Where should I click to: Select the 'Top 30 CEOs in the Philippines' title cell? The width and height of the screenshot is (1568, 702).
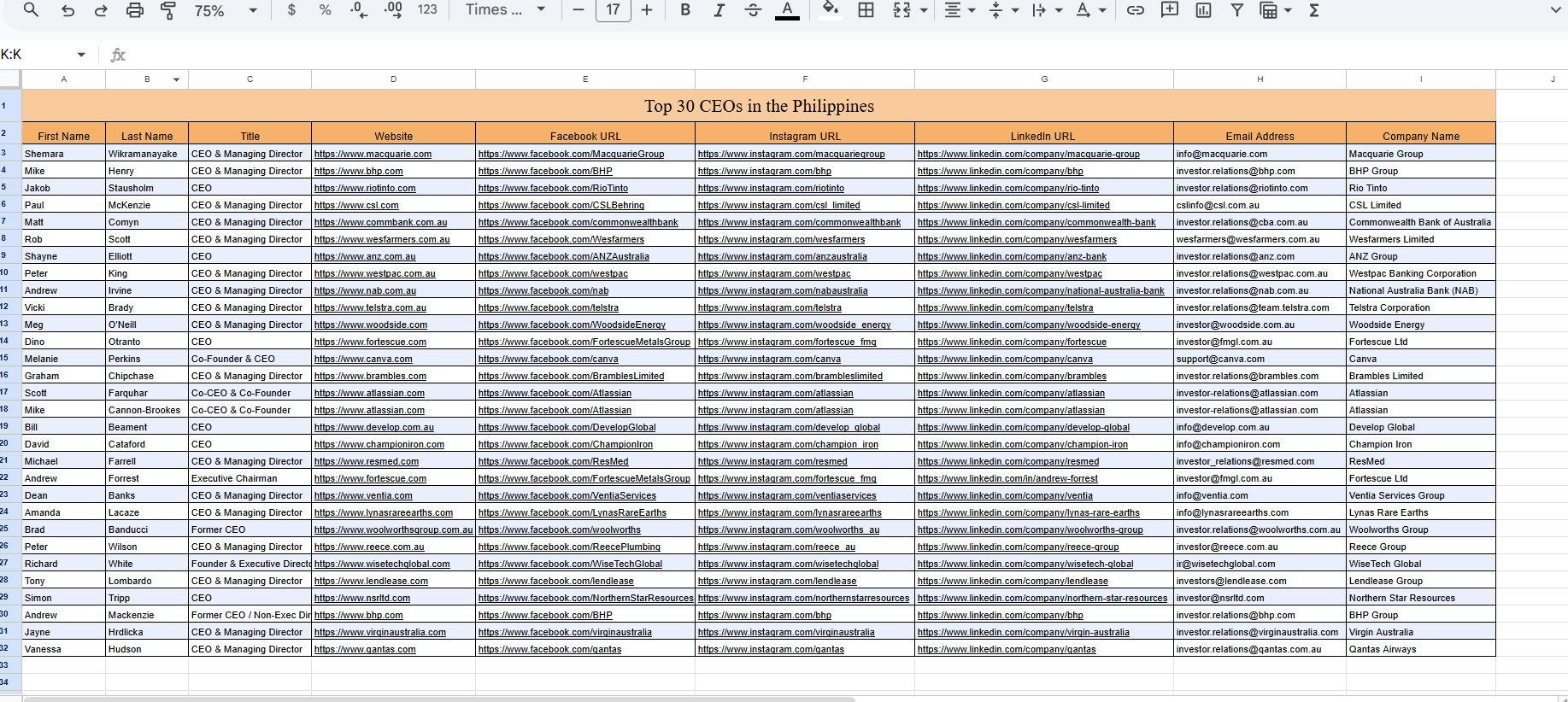759,106
